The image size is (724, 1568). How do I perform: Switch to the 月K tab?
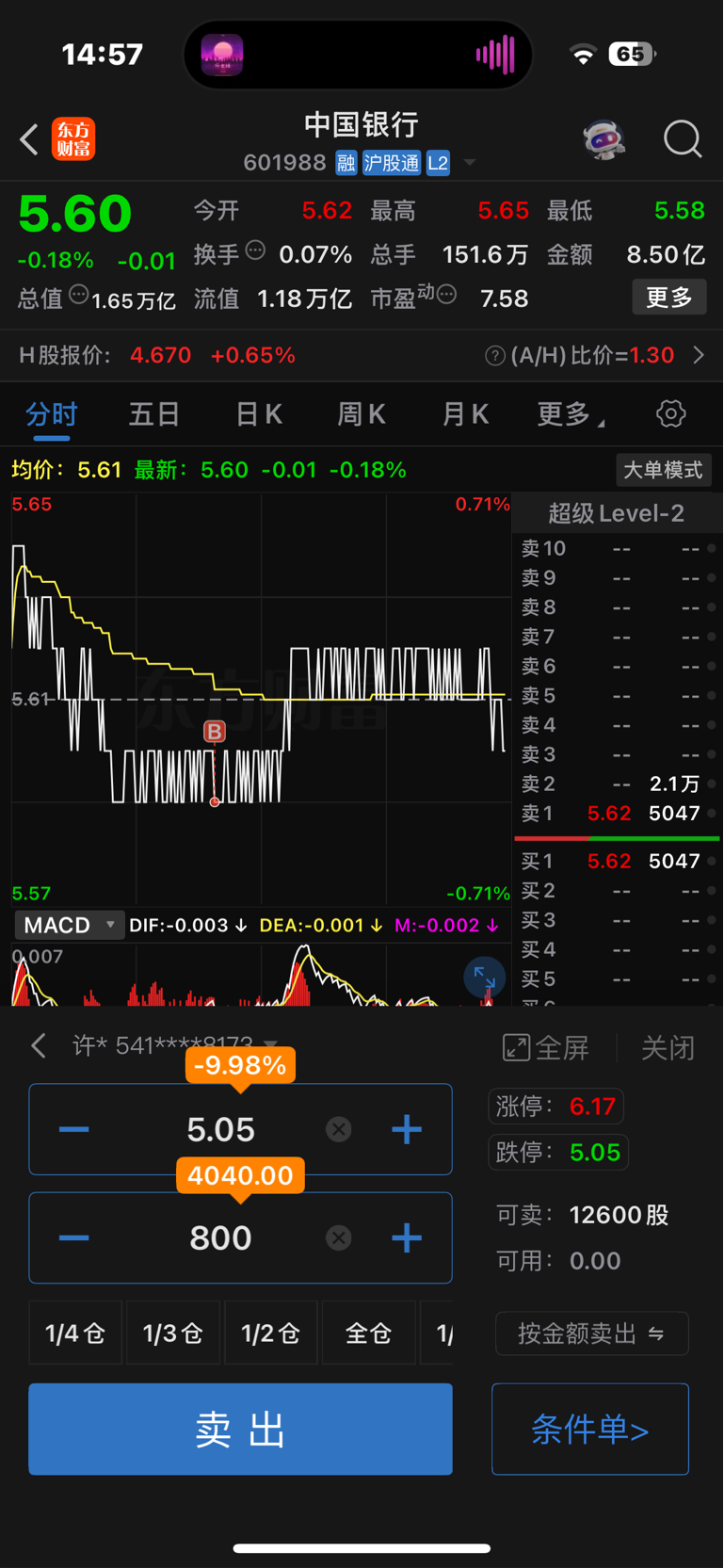point(465,414)
